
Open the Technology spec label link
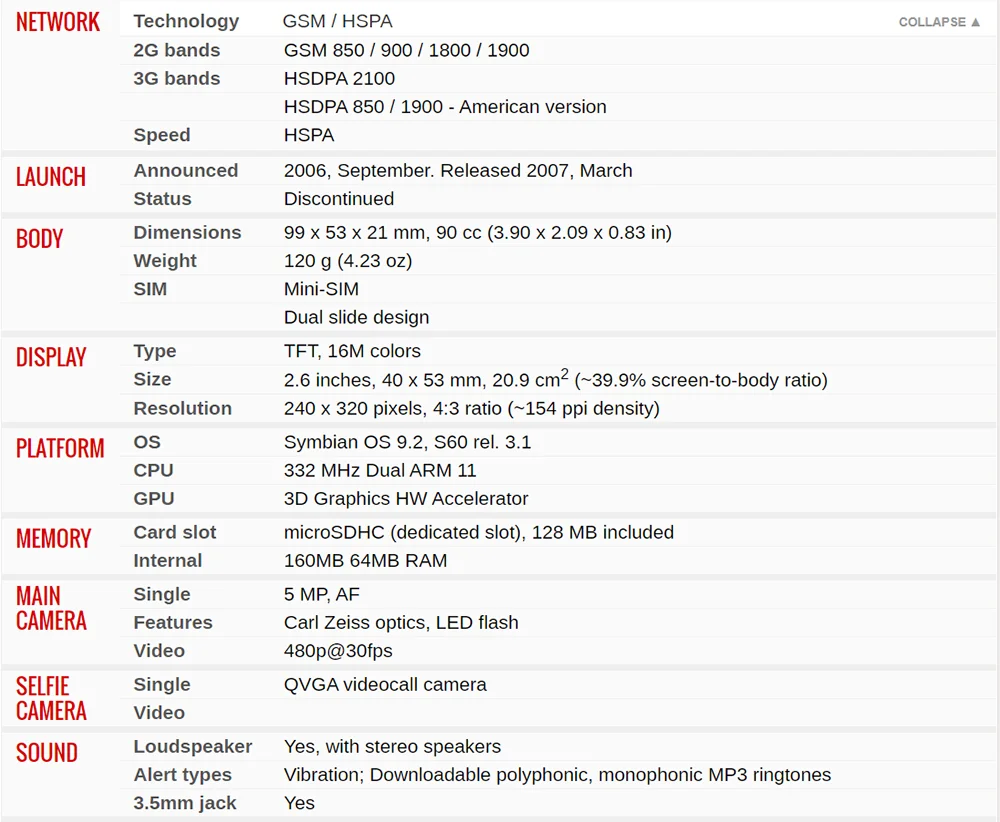[186, 21]
